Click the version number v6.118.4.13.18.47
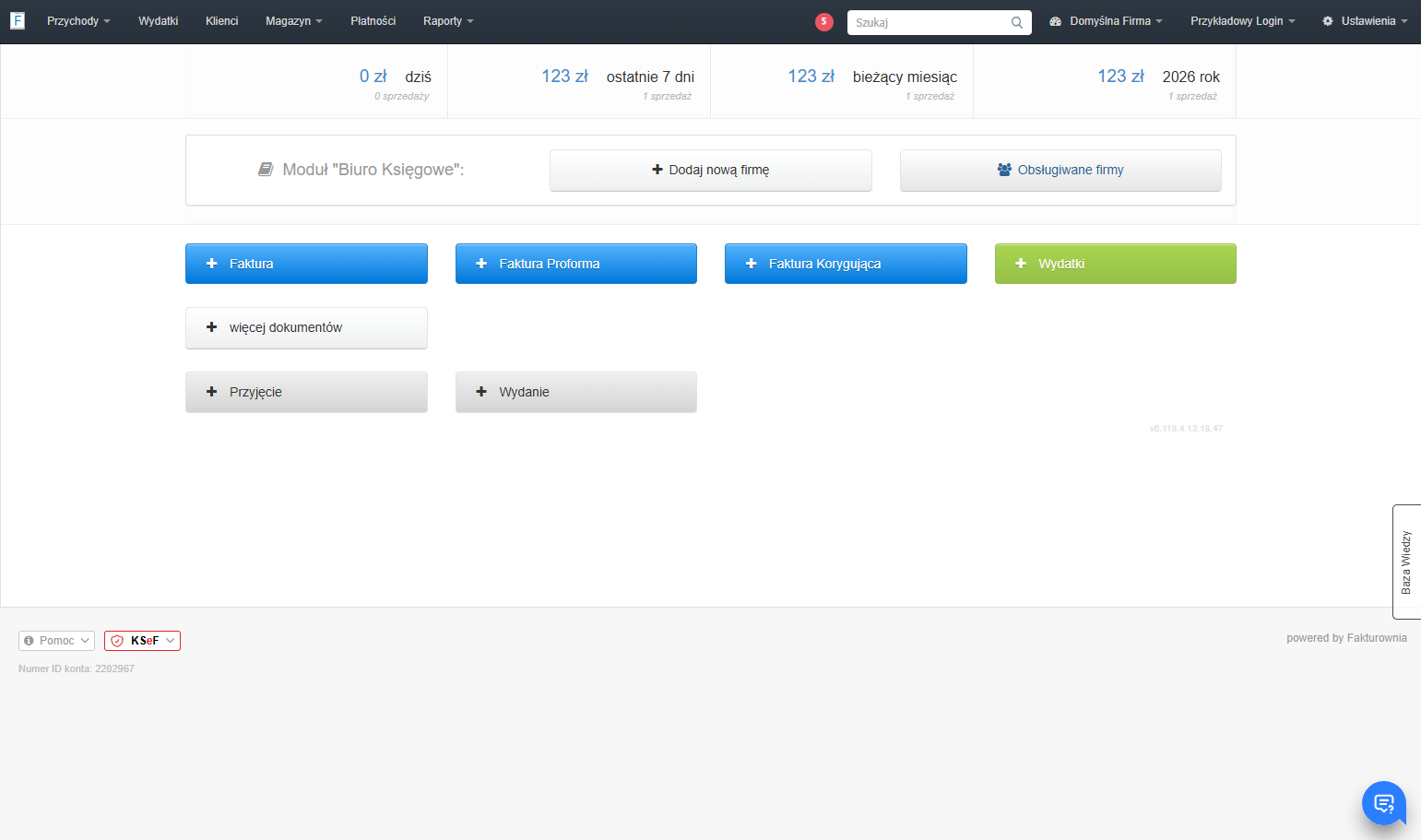 1186,429
